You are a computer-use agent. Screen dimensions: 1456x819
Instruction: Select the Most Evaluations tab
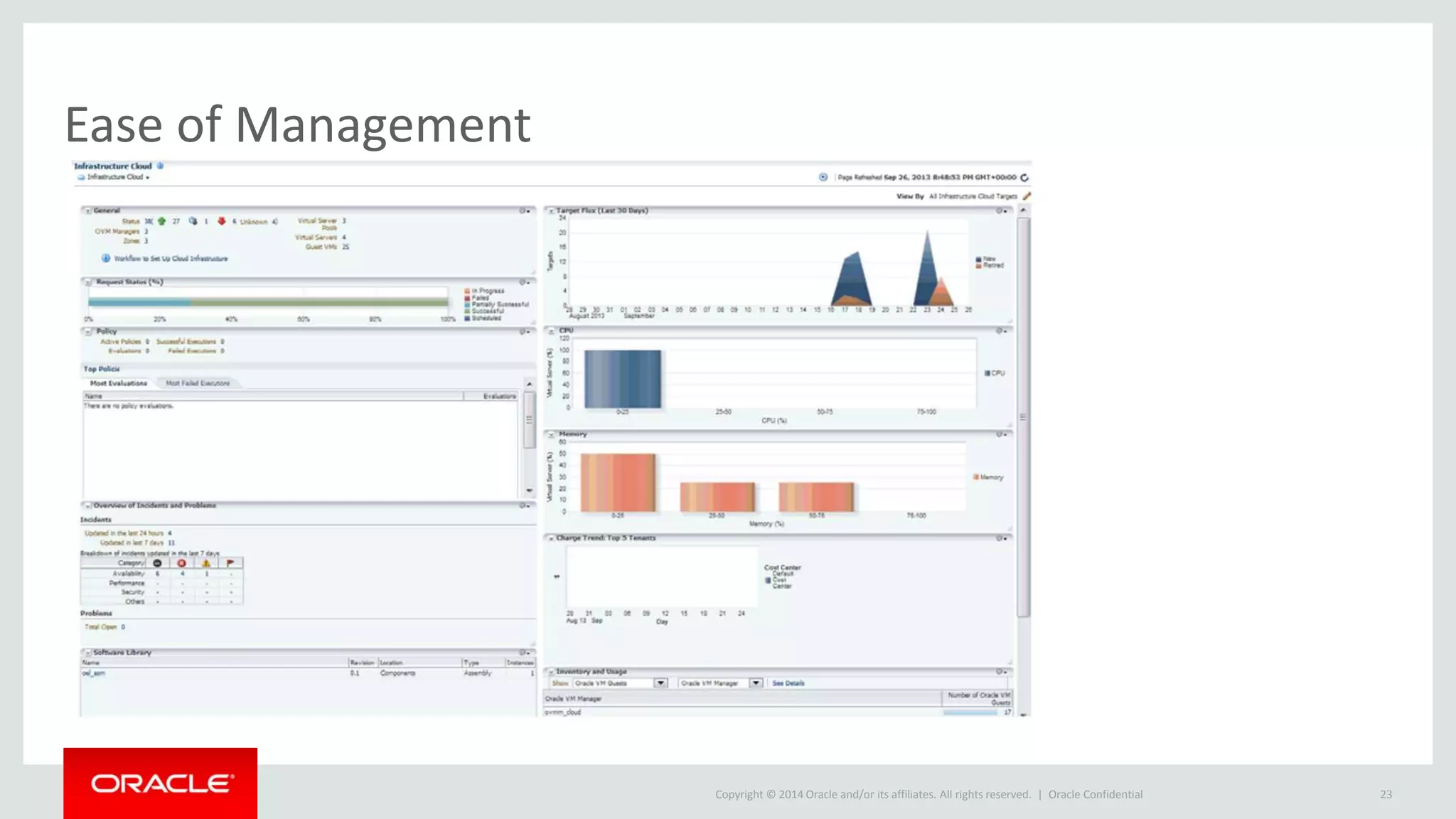click(x=118, y=383)
